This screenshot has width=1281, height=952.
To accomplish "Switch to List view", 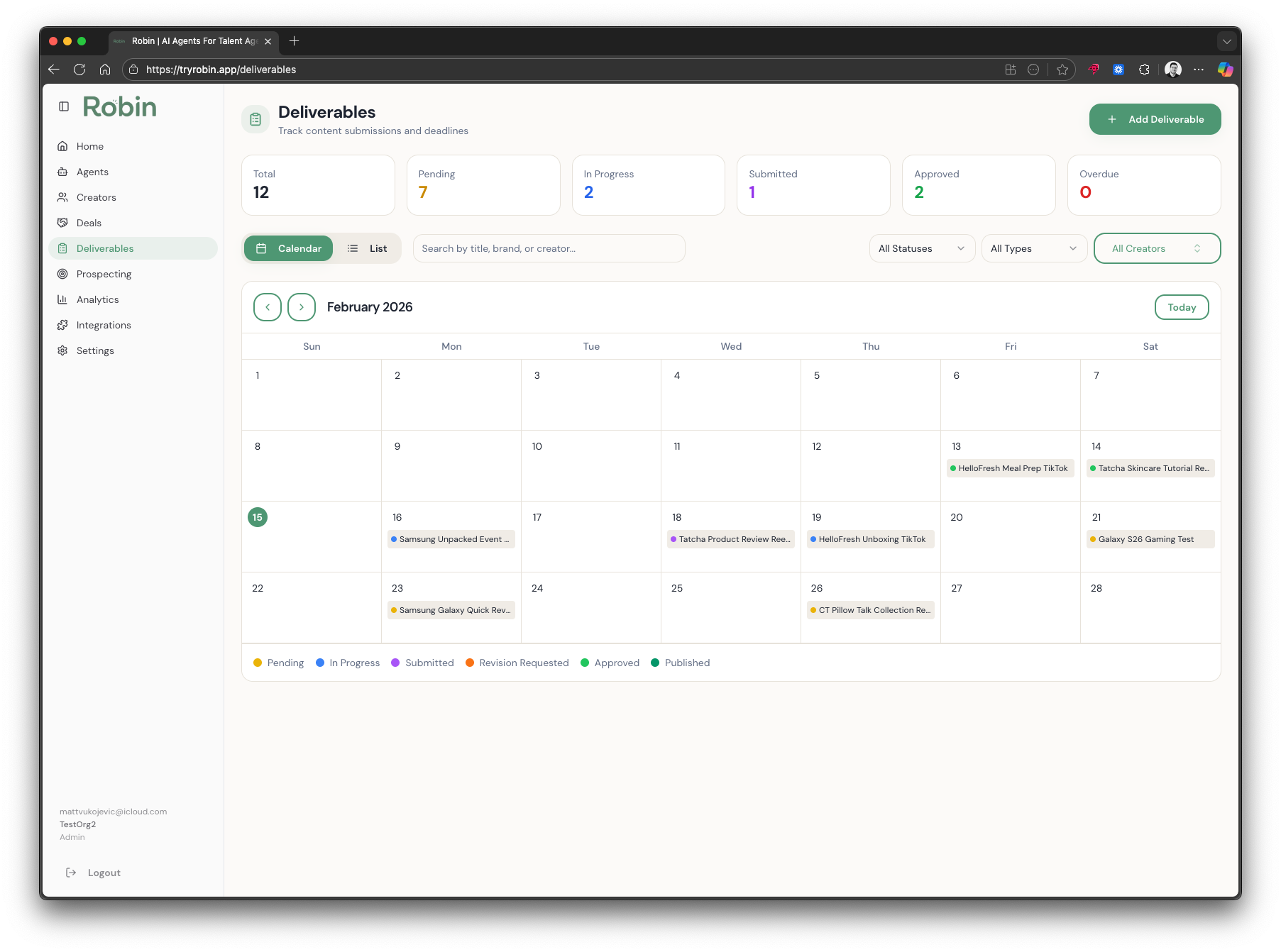I will pos(368,248).
